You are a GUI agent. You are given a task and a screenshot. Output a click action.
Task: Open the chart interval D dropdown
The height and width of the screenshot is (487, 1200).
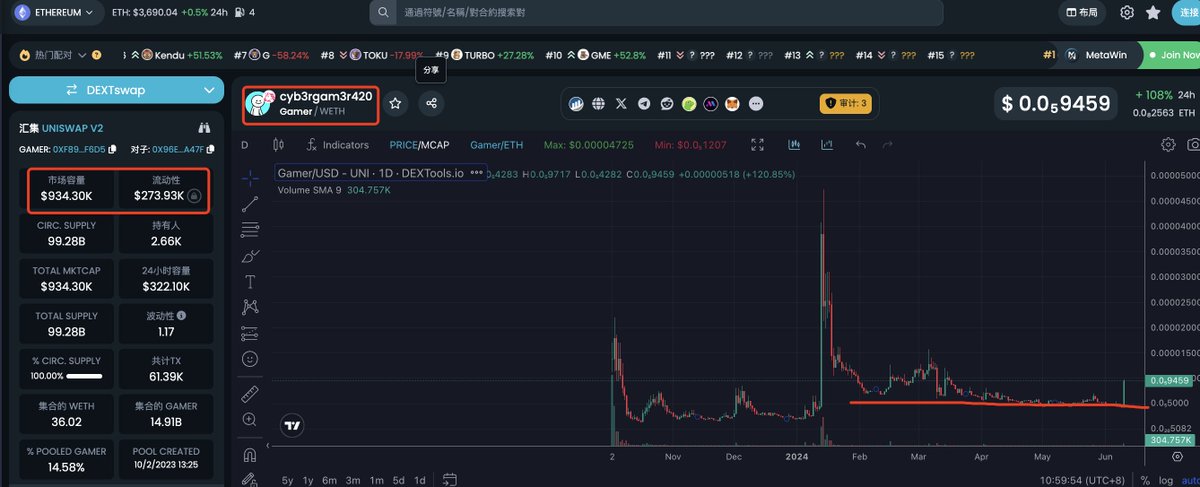[245, 145]
